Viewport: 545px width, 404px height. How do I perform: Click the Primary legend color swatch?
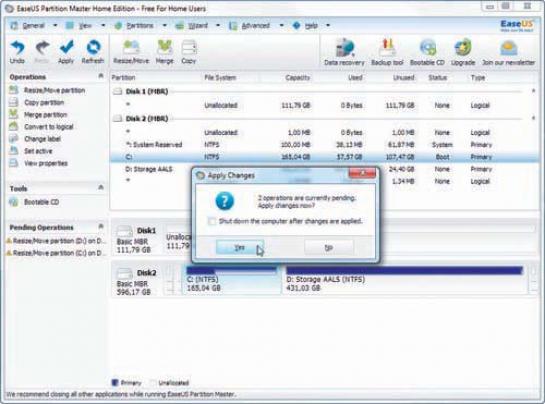tap(115, 382)
